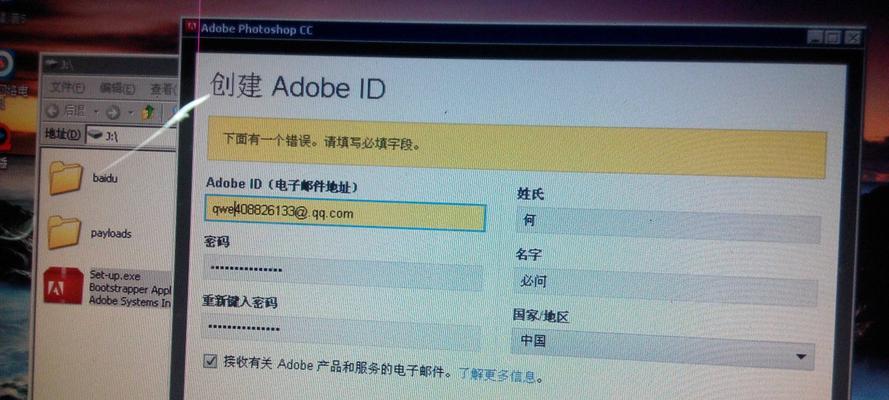Open the Back history dropdown arrow in Explorer

96,111
